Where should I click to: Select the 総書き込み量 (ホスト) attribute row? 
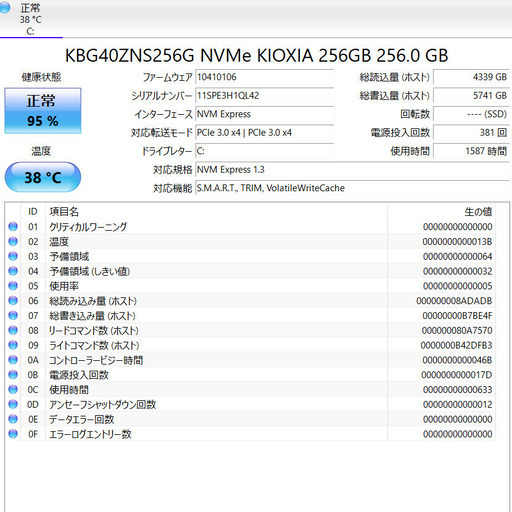[x=251, y=315]
